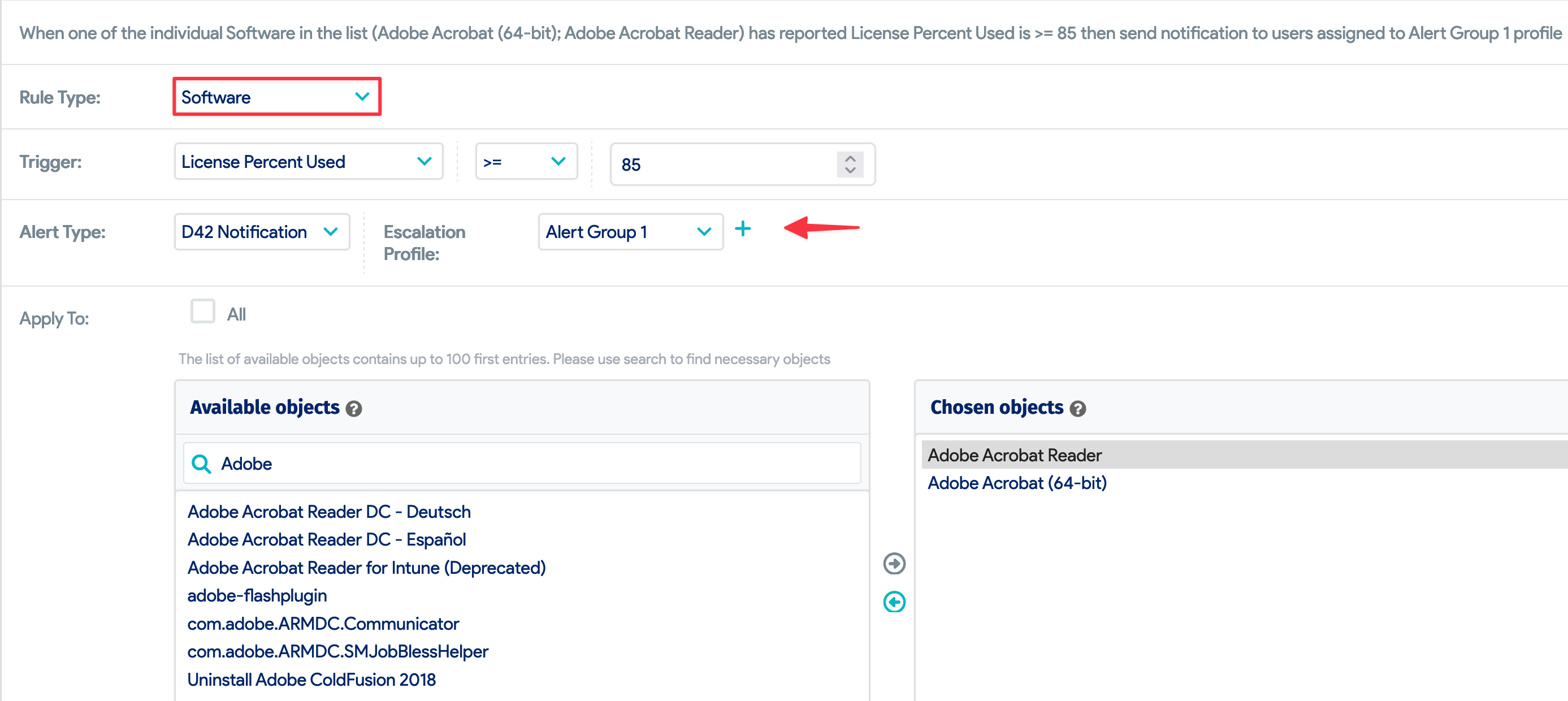Open the Alert Group 1 escalation profile dropdown
The height and width of the screenshot is (701, 1568).
631,231
